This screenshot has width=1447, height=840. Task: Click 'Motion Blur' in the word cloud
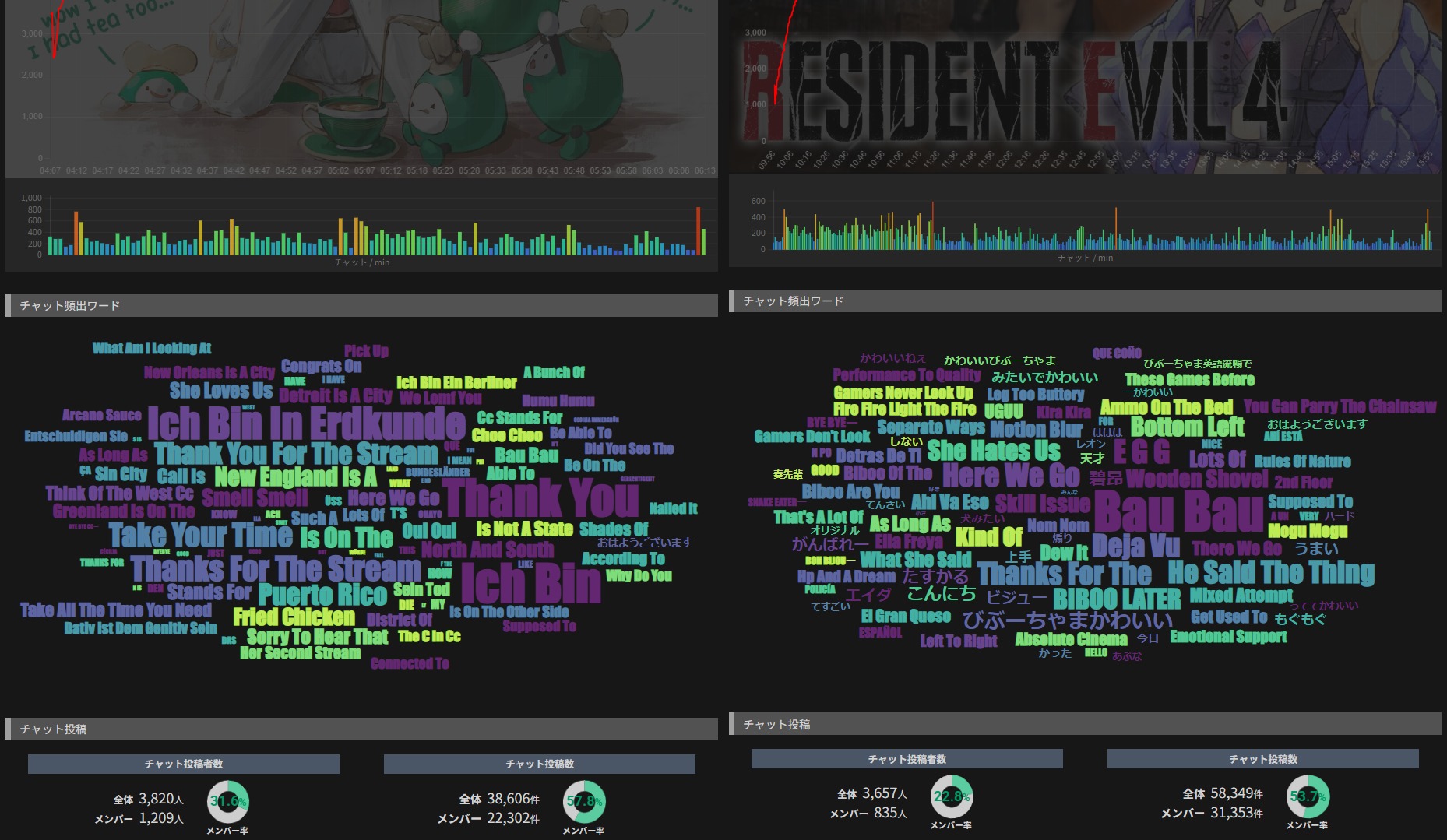click(1037, 430)
